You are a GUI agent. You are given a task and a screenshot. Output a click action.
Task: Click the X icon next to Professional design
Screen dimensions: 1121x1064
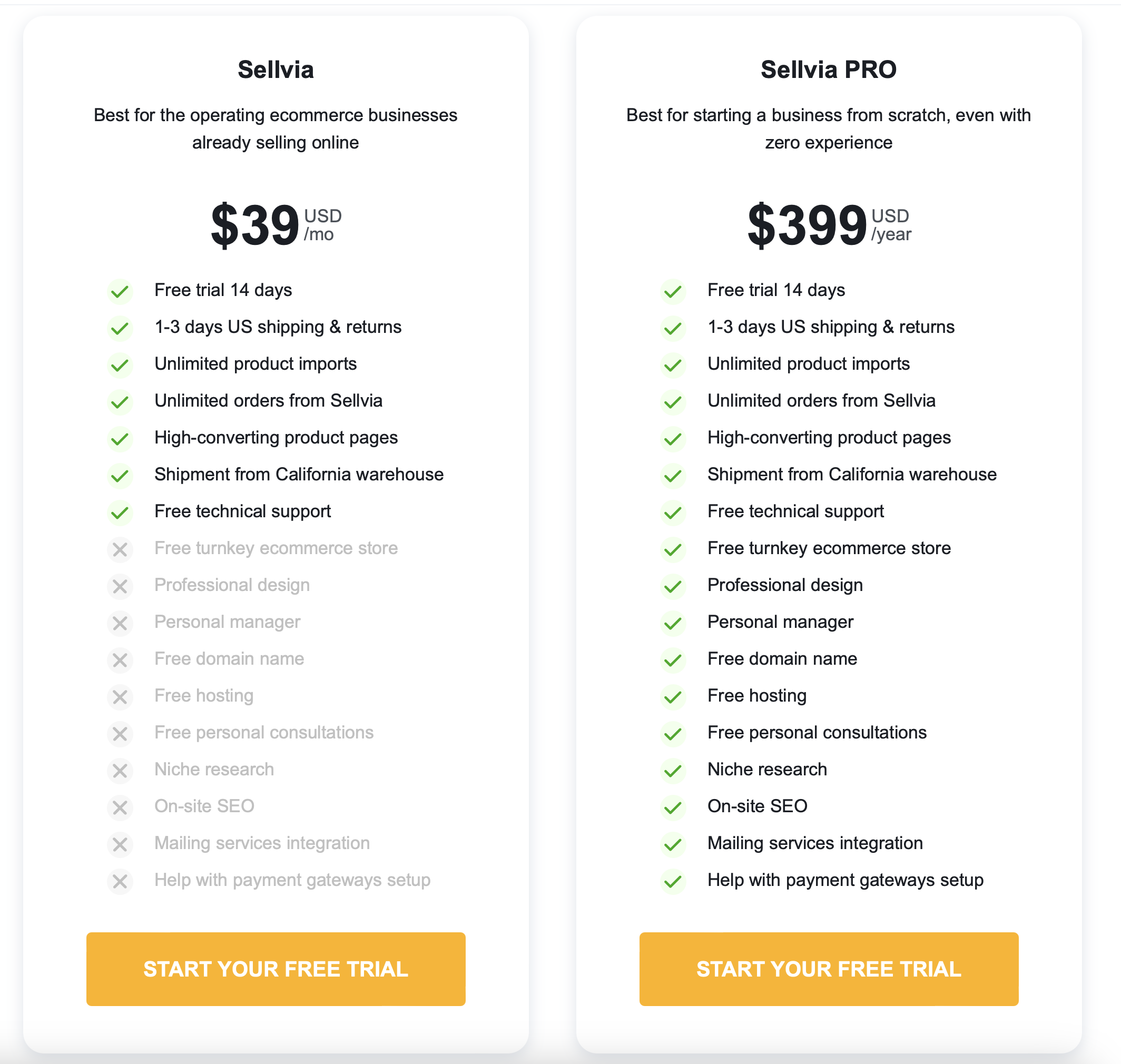120,586
